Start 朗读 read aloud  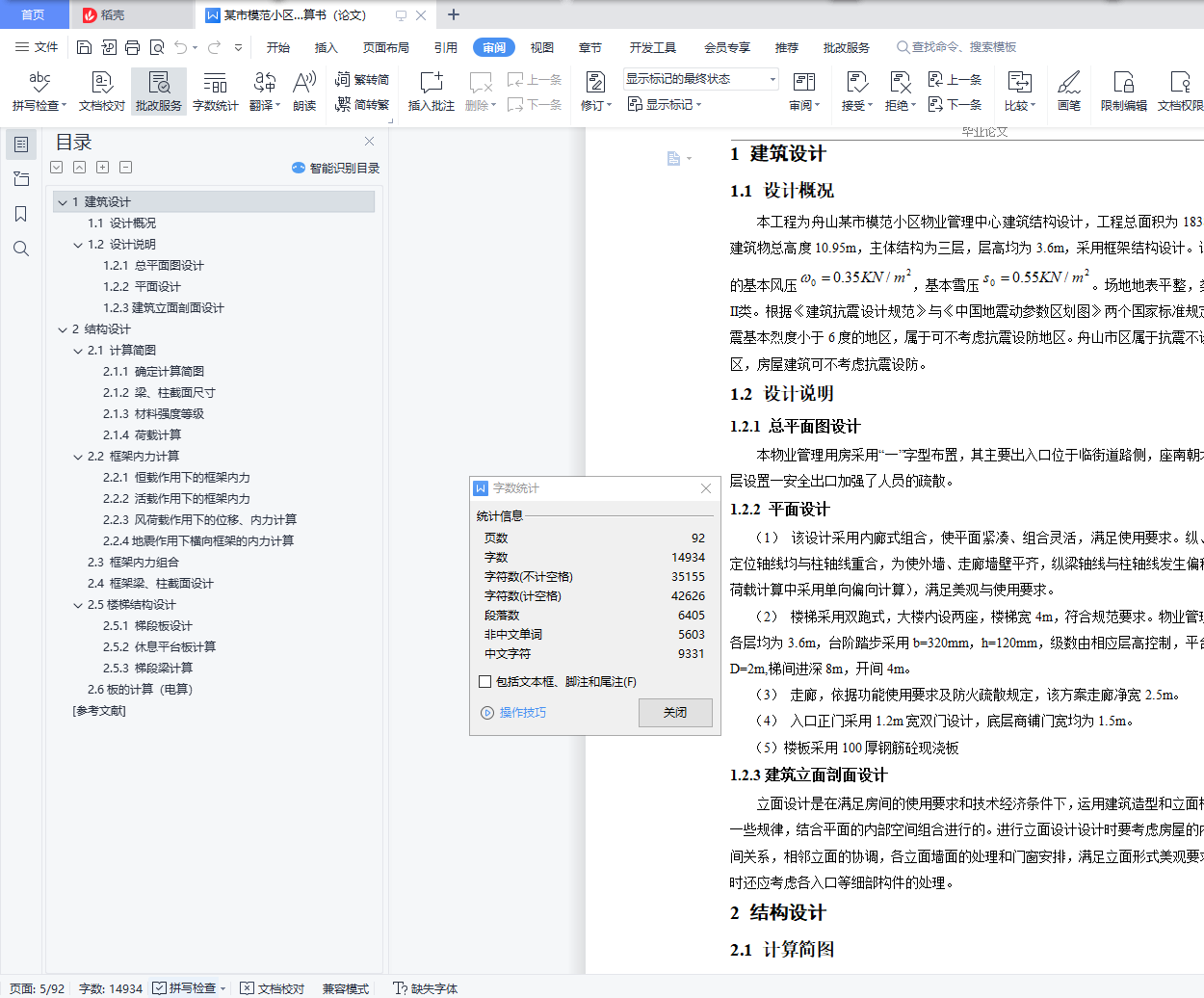click(x=304, y=91)
